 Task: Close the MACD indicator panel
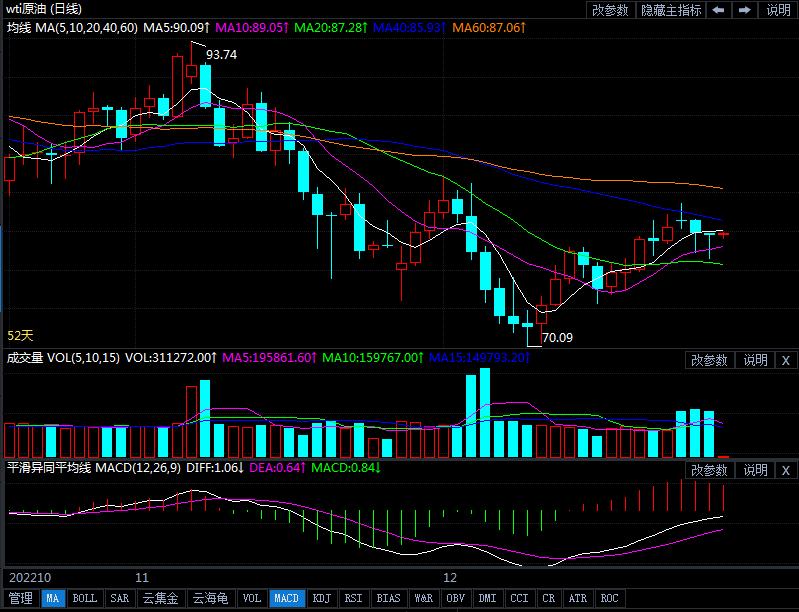pyautogui.click(x=785, y=470)
